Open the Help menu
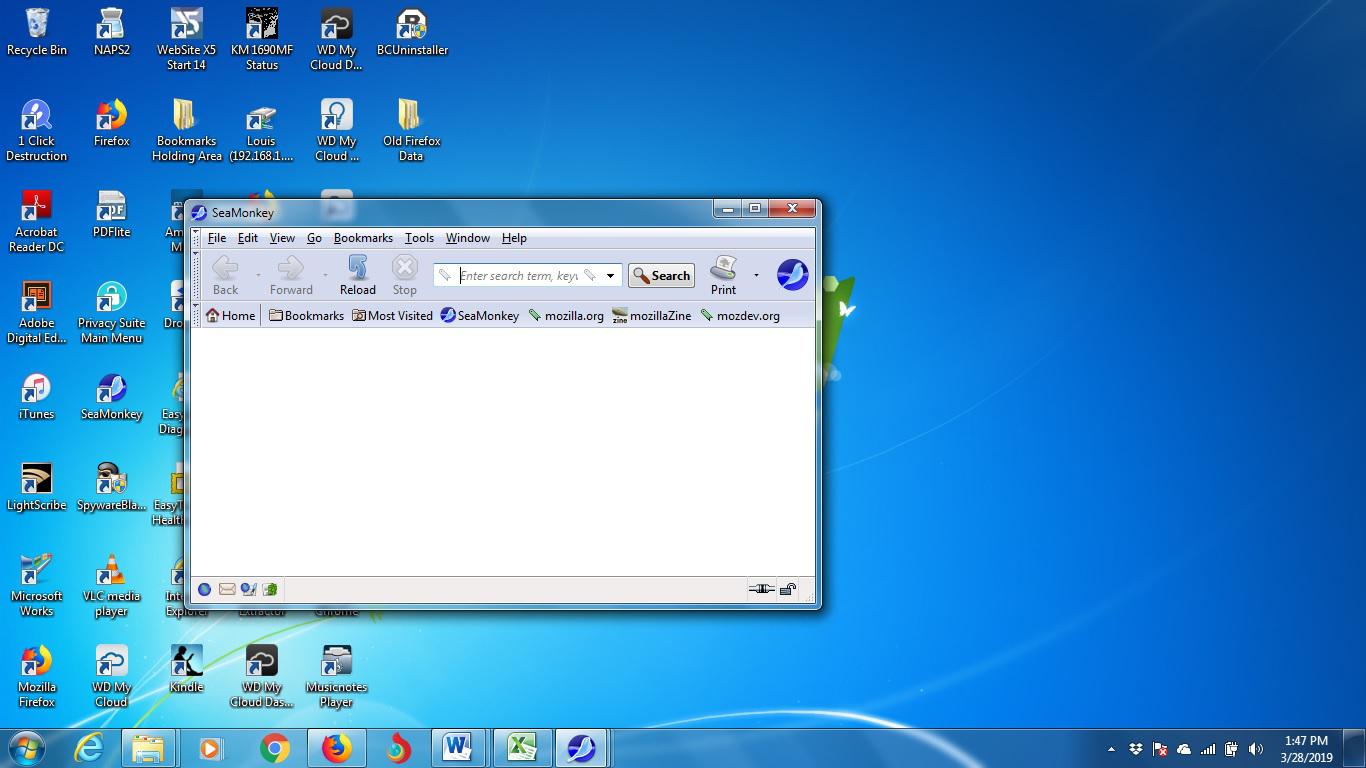1366x768 pixels. pos(514,238)
